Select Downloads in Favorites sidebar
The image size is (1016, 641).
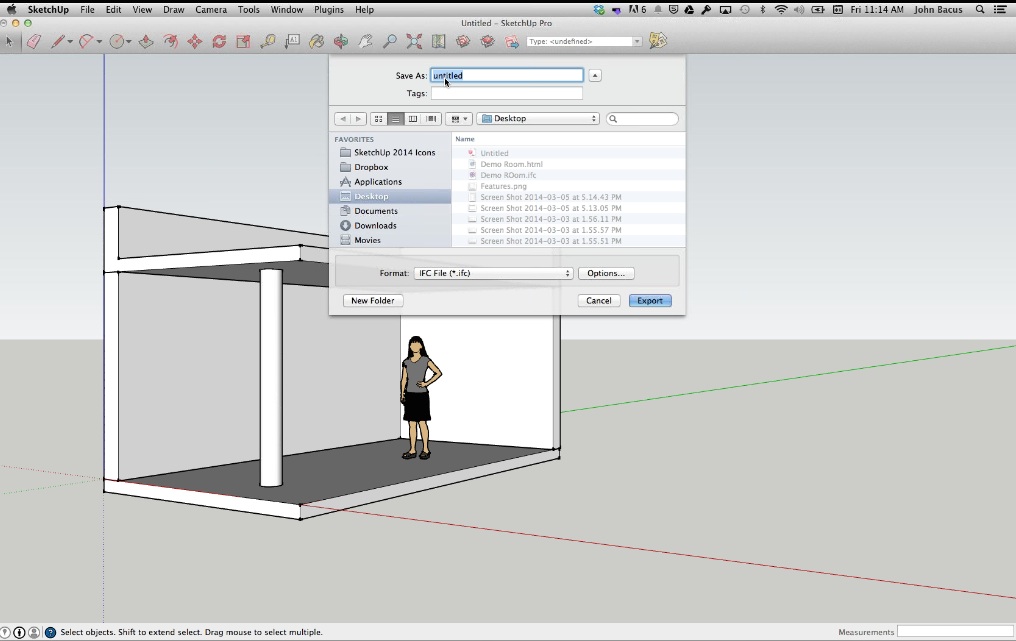click(375, 226)
